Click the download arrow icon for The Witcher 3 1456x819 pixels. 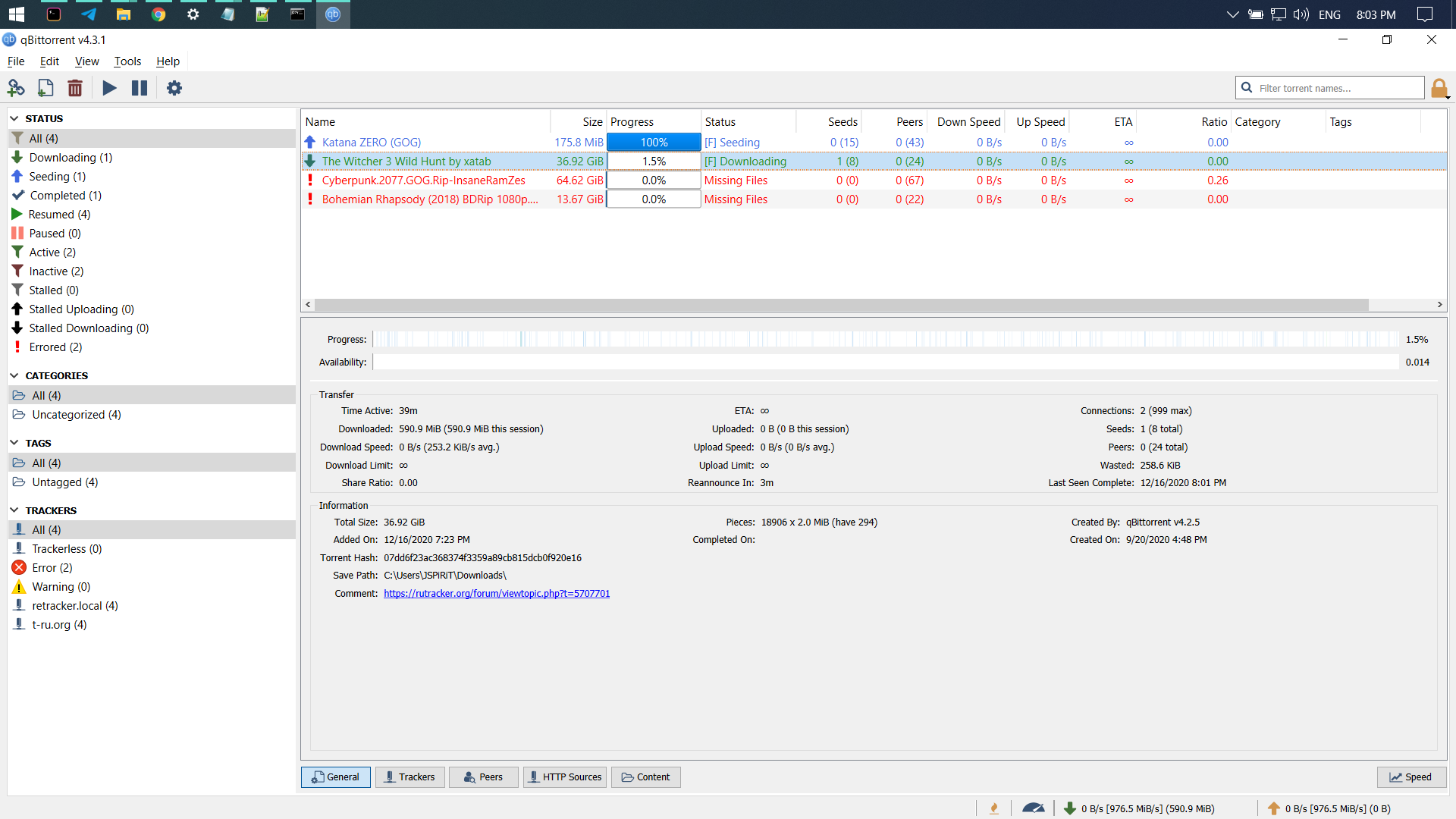click(310, 161)
